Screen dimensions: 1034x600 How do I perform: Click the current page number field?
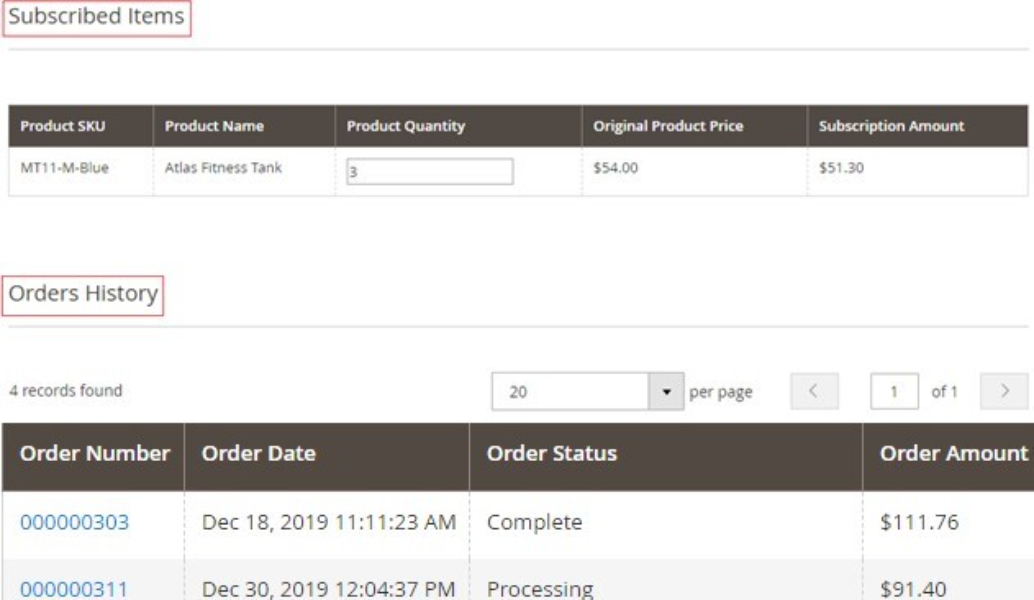point(893,392)
